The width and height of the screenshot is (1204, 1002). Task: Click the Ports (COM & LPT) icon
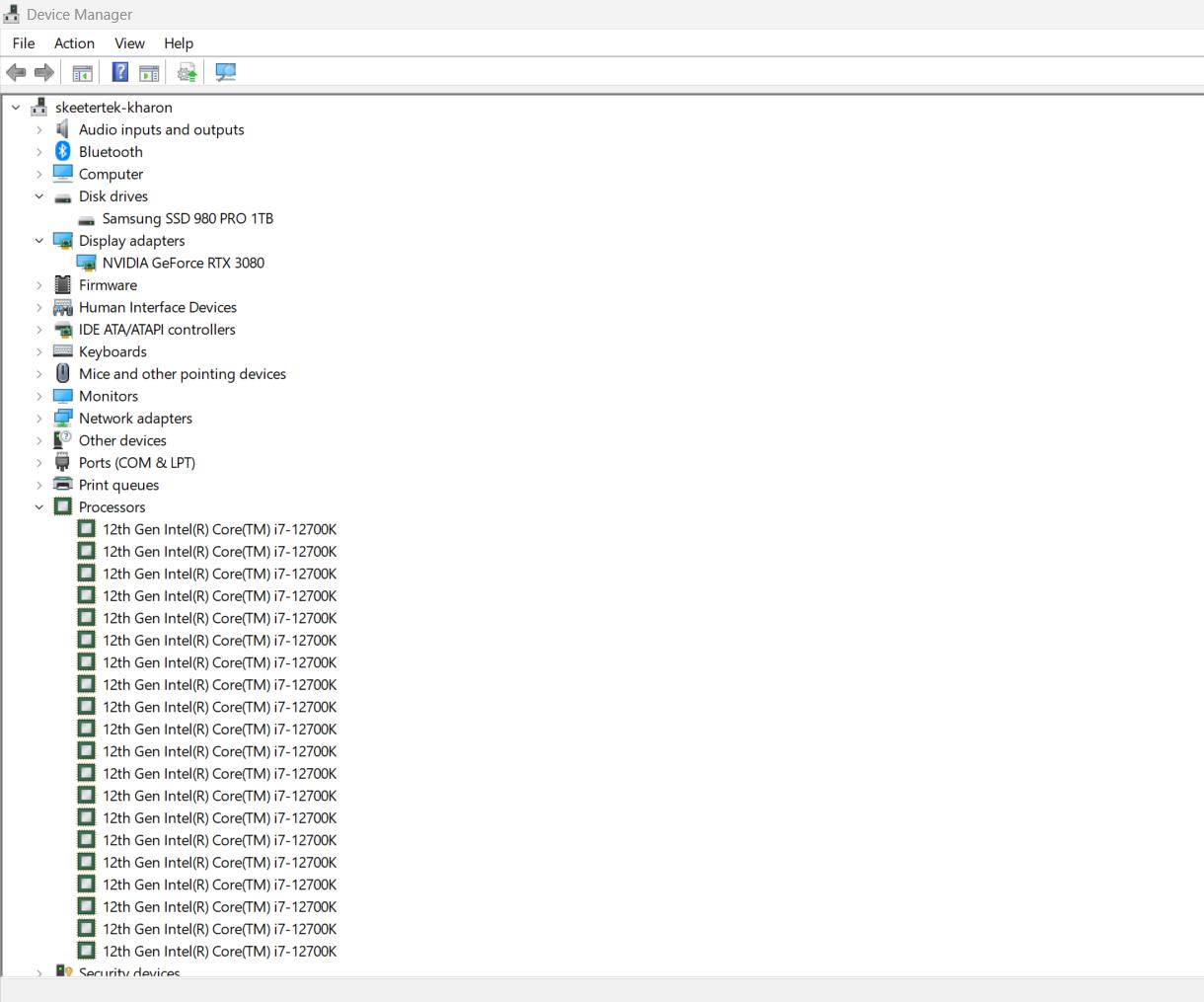[63, 462]
